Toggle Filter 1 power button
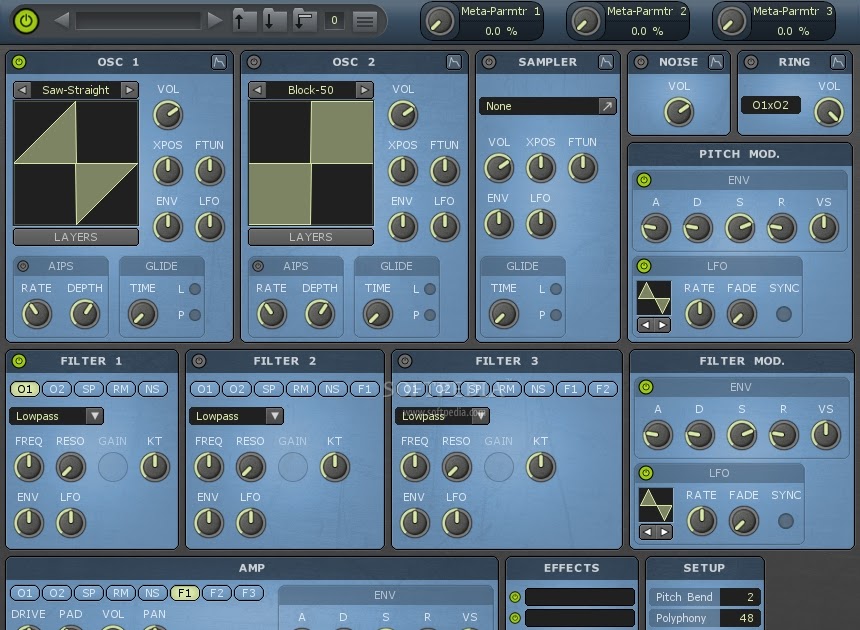Screen dimensions: 860x630 (19, 361)
